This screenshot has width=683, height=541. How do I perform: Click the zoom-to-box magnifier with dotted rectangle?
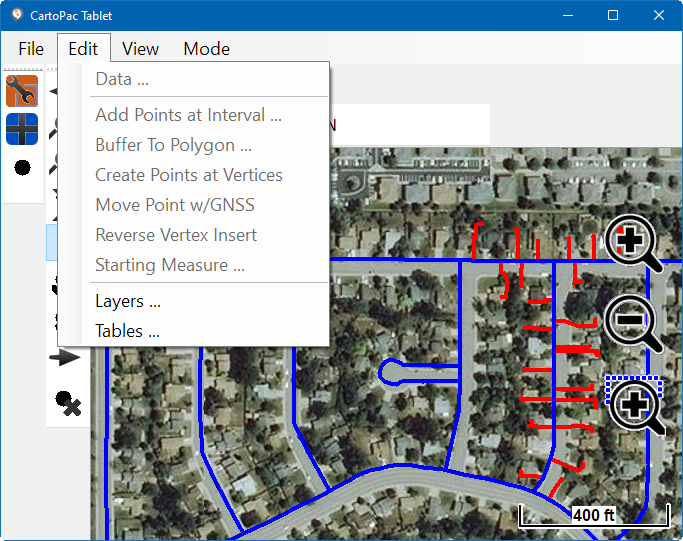tap(634, 405)
